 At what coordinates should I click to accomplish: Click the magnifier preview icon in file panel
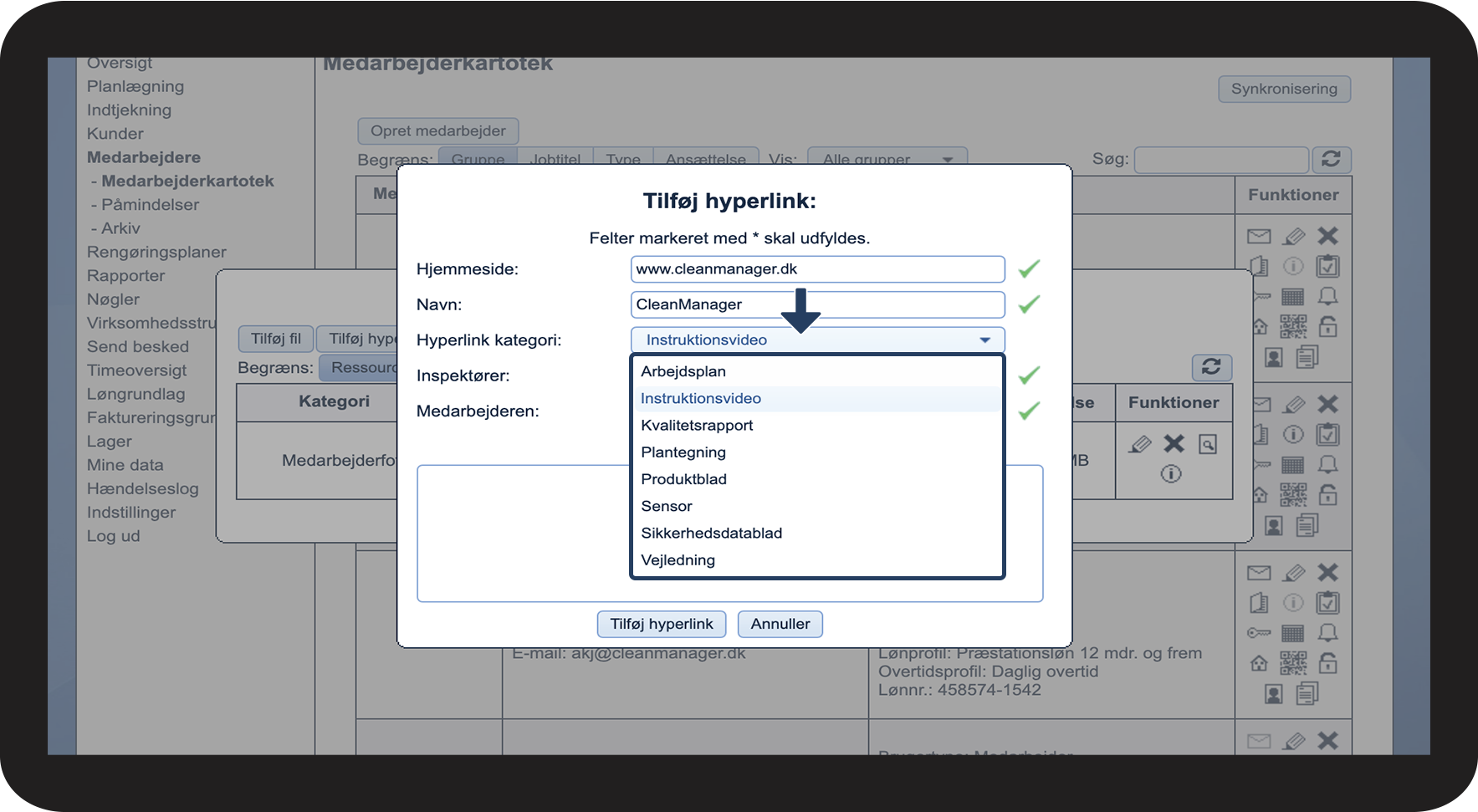[x=1207, y=444]
